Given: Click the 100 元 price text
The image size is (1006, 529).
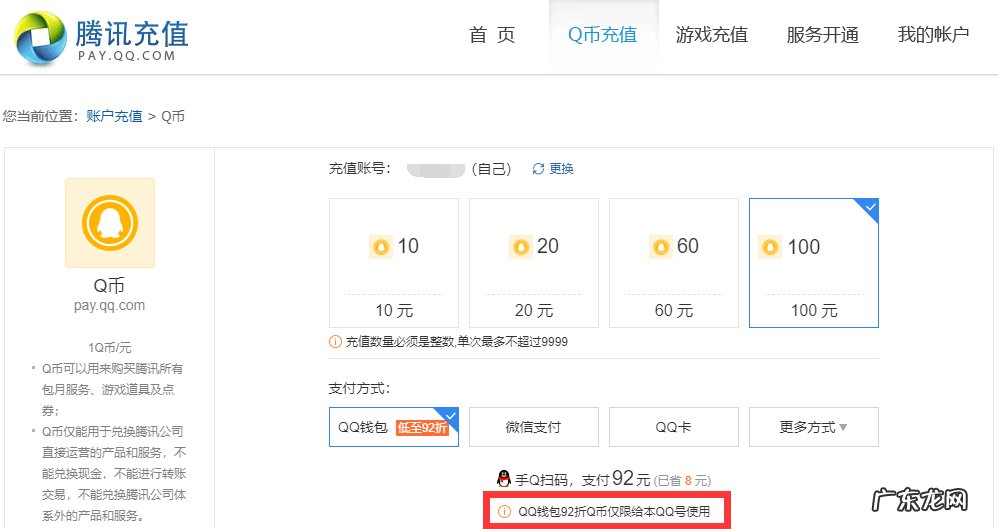Looking at the screenshot, I should point(814,310).
